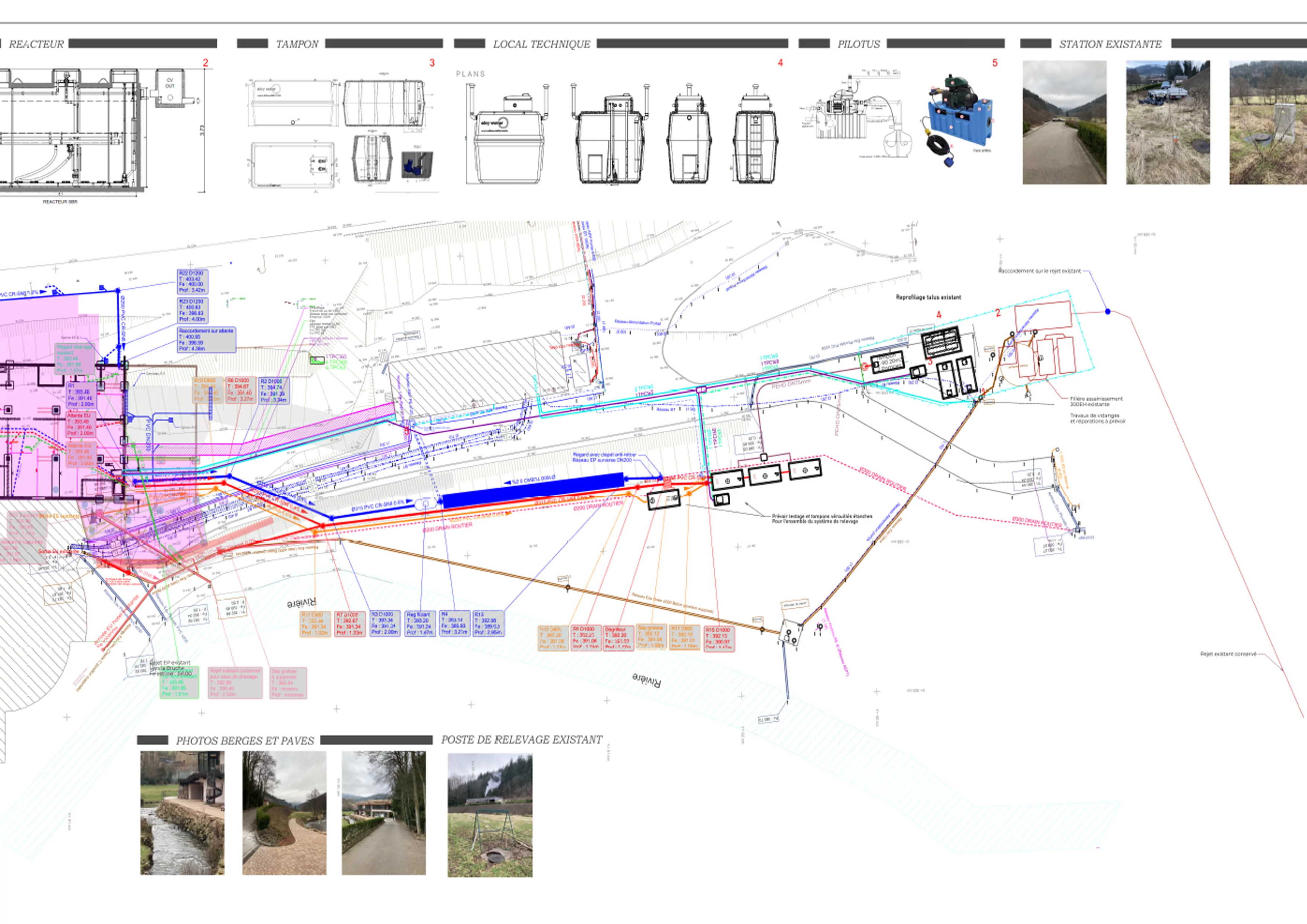
Task: Click the blue dot at rejet existant connection
Action: click(x=1108, y=311)
